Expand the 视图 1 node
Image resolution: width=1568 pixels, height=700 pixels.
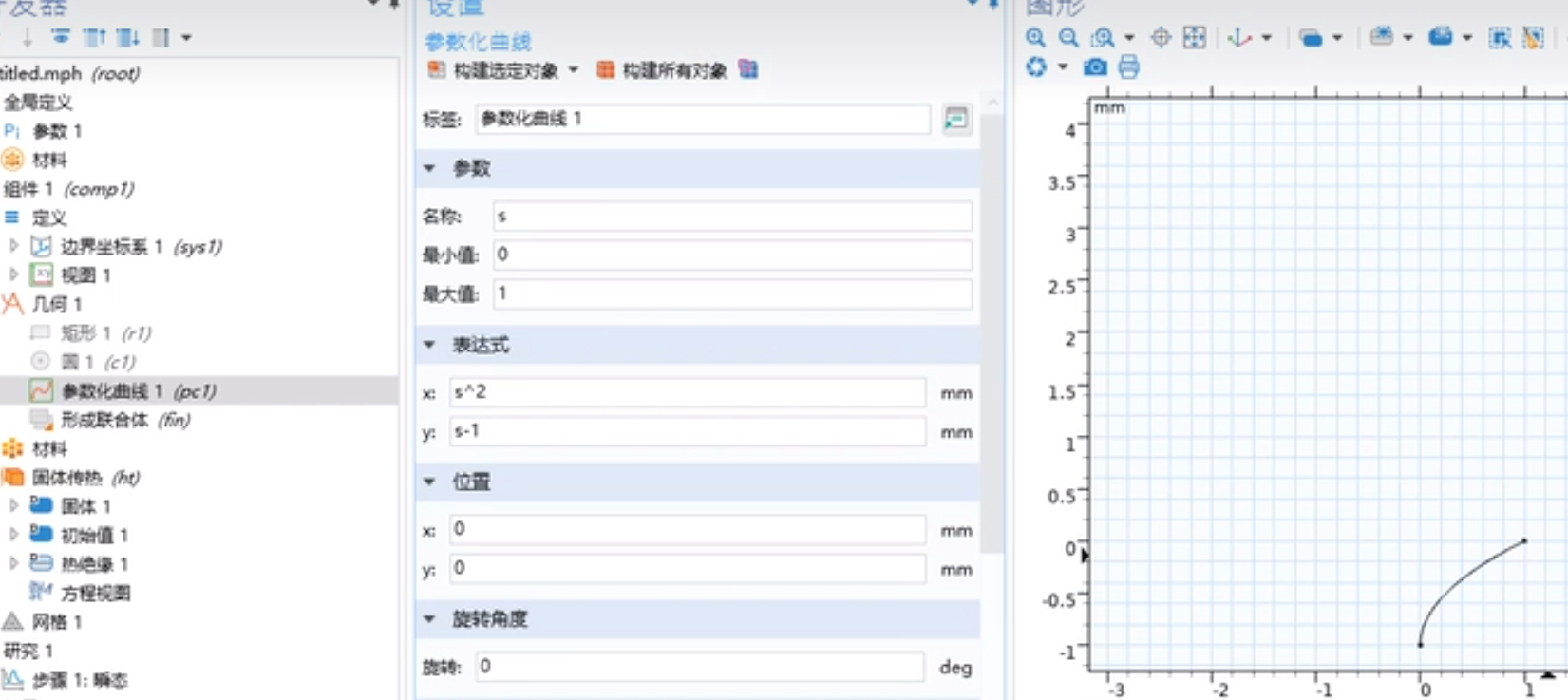pos(13,274)
